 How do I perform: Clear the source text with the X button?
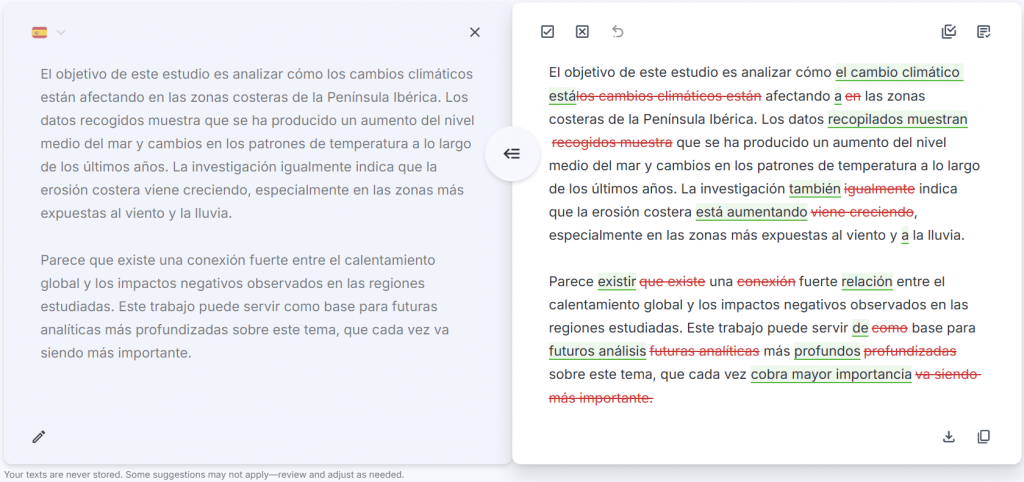coord(475,32)
